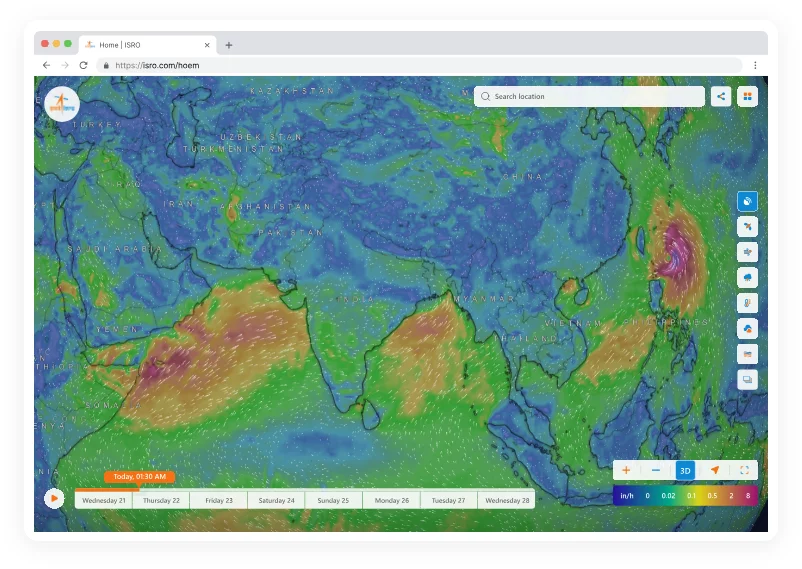The width and height of the screenshot is (802, 569).
Task: Open a new browser tab with plus
Action: 229,45
